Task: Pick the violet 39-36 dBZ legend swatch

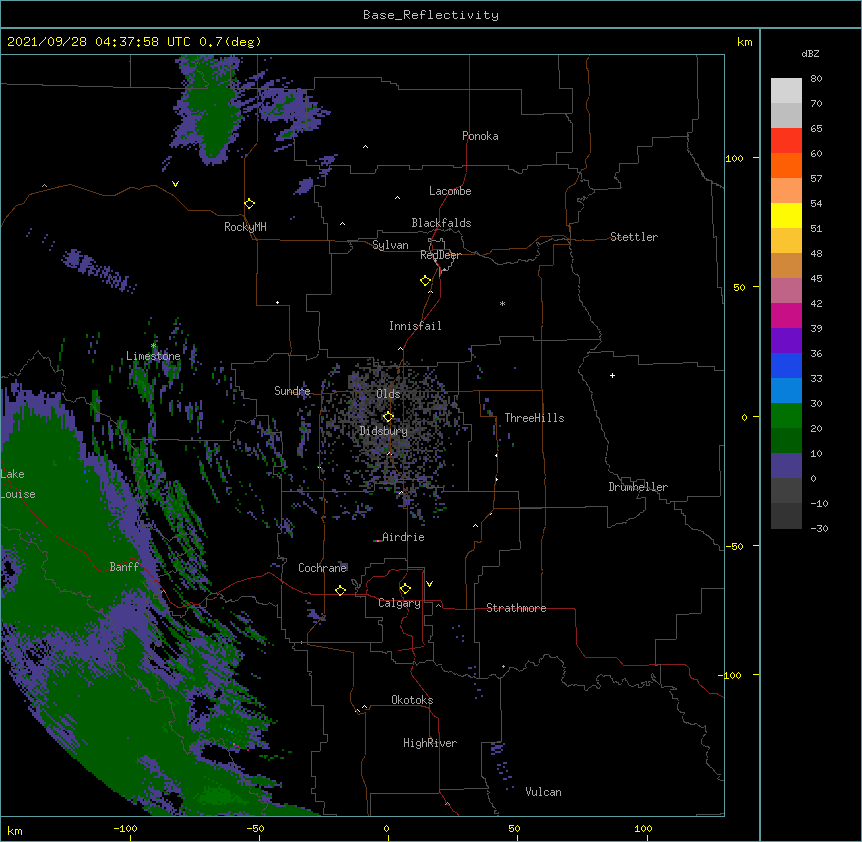Action: coord(786,340)
